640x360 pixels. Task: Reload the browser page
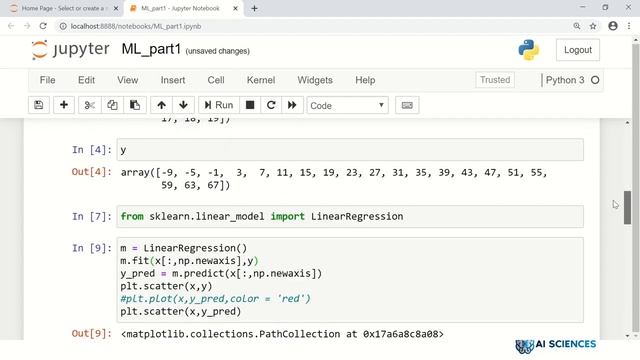coord(43,26)
